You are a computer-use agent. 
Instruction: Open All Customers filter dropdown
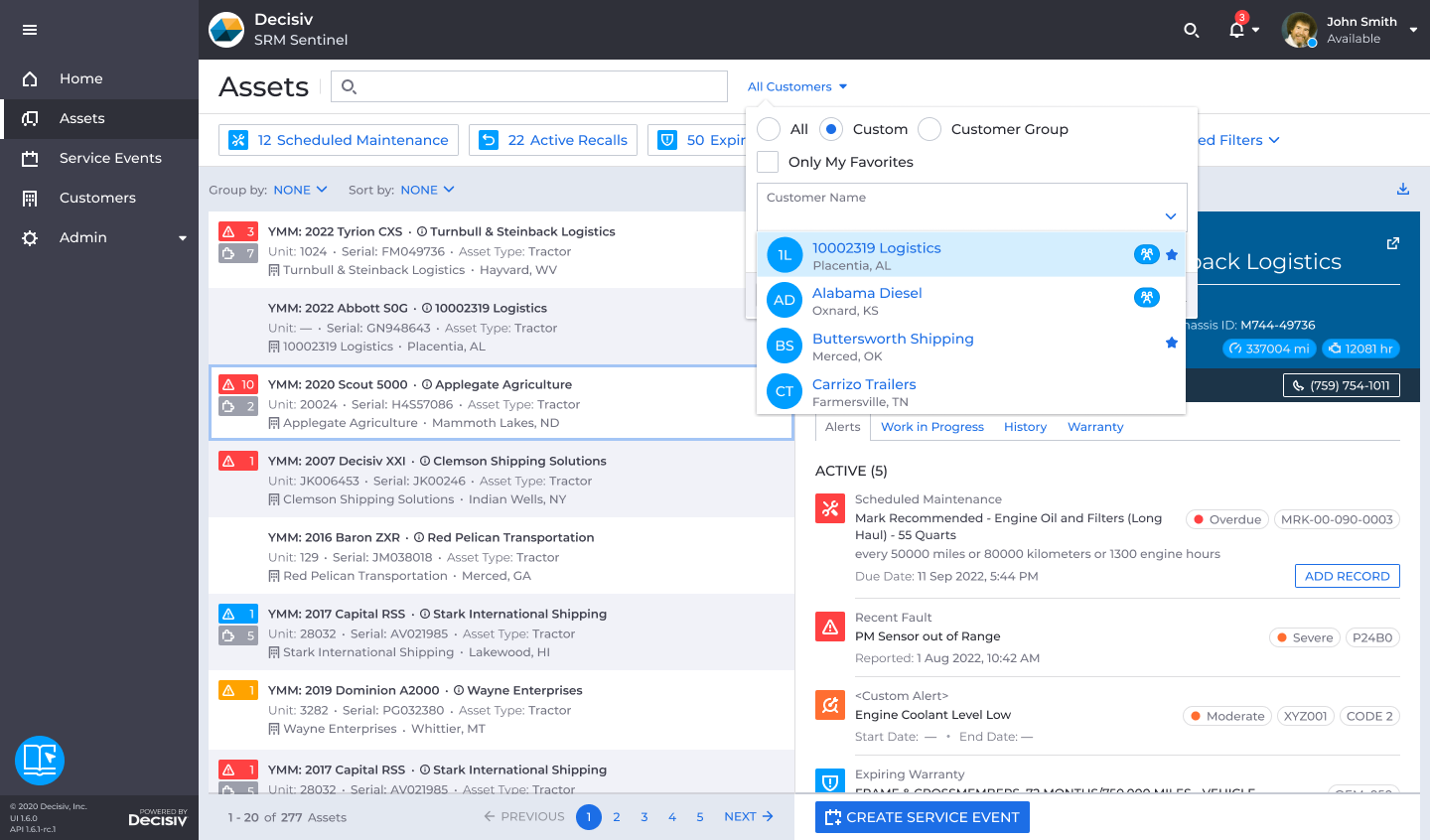tap(797, 86)
